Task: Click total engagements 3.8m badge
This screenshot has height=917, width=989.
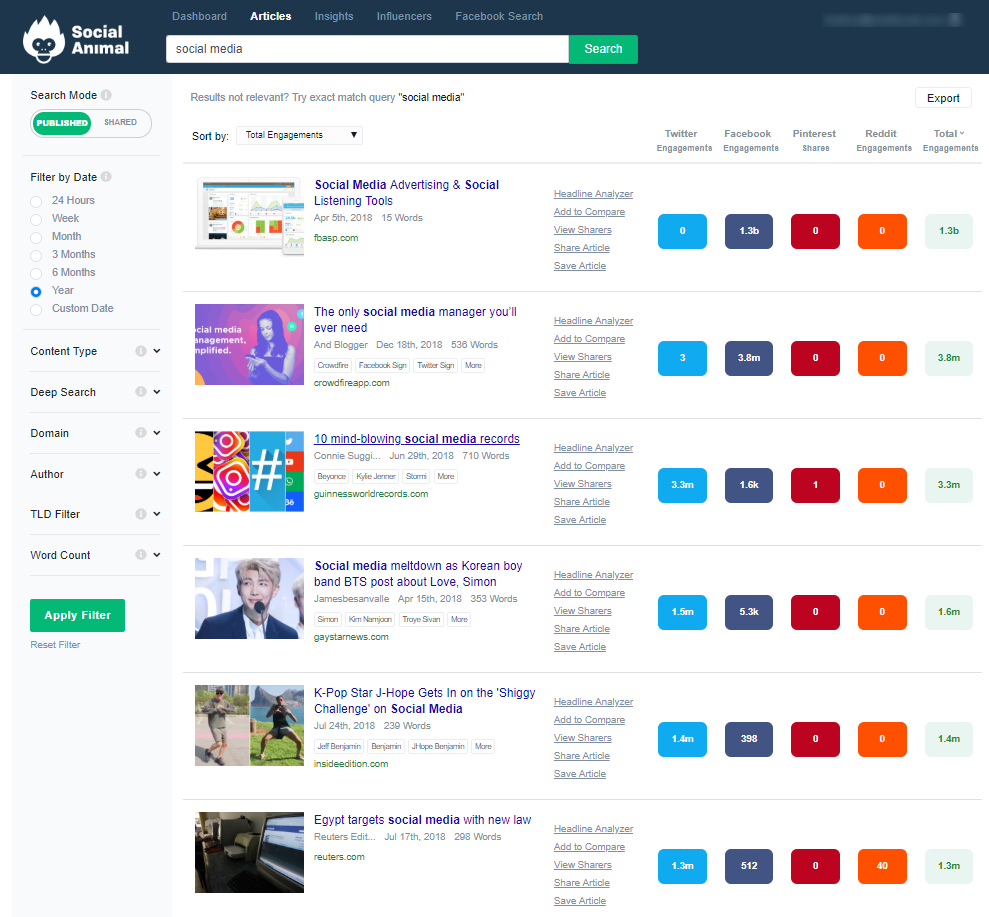Action: point(949,358)
